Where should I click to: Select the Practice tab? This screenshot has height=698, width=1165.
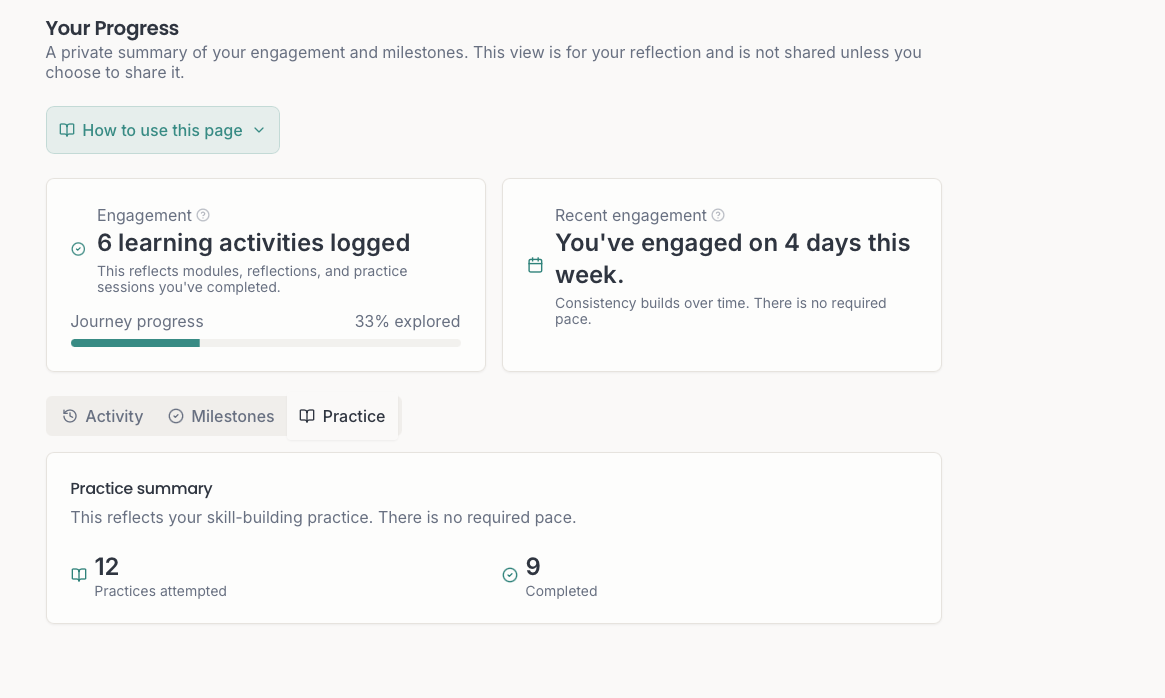343,416
